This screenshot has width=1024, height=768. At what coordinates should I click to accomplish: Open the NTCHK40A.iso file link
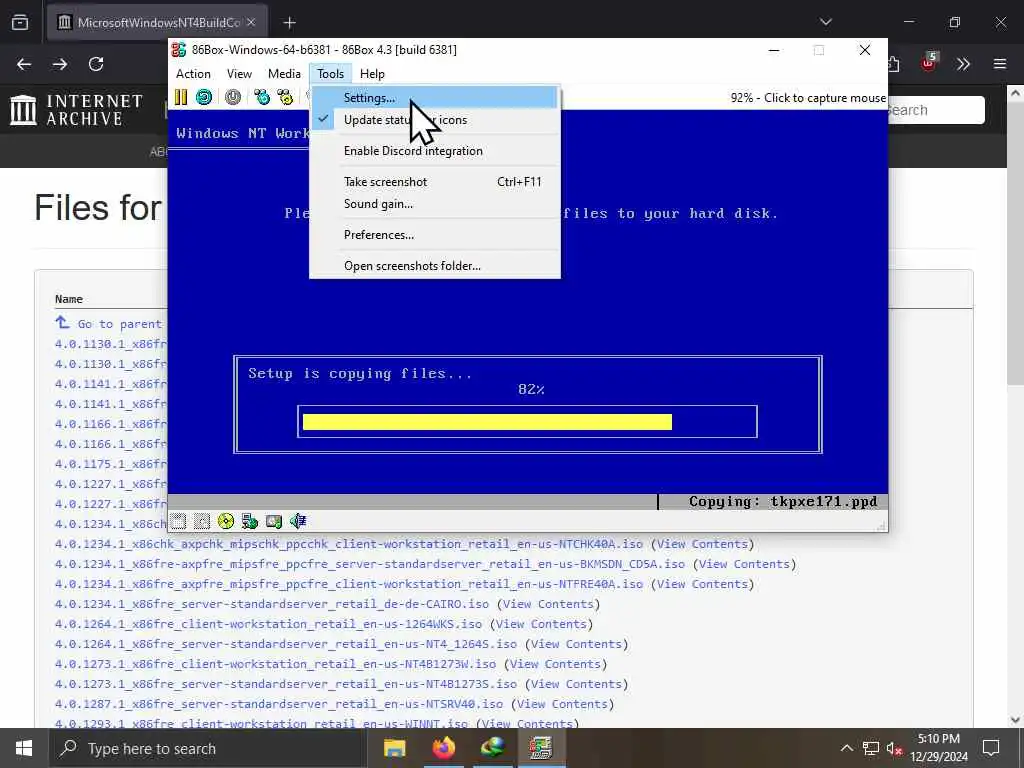click(349, 544)
